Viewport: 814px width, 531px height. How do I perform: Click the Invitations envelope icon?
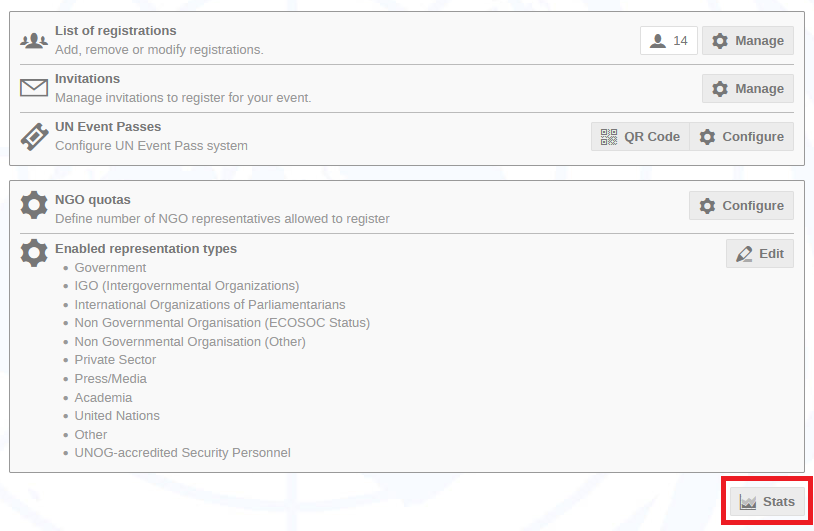[34, 88]
